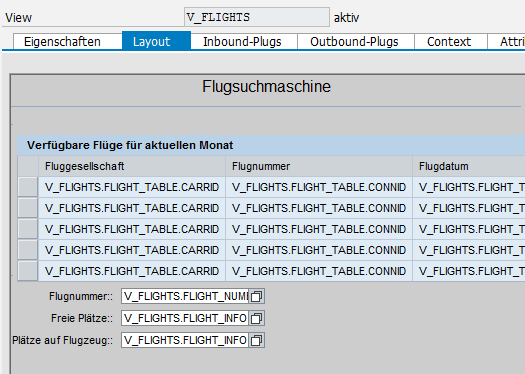Select second table row via its row selector
525x374 pixels.
point(28,208)
